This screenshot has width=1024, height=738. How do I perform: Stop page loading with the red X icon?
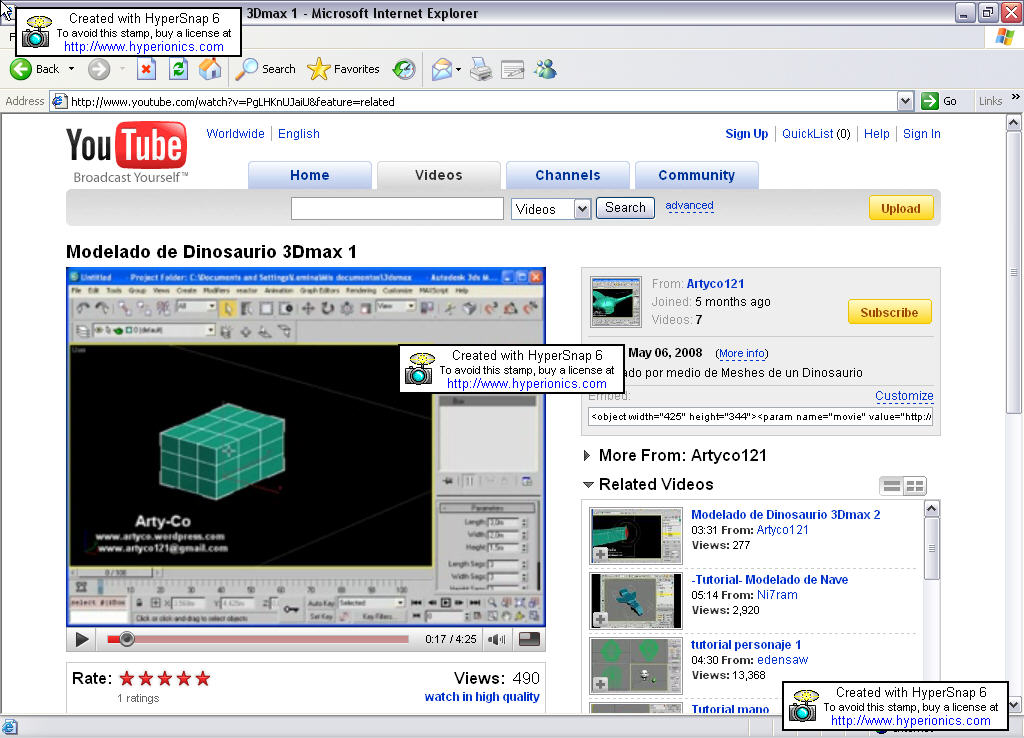146,69
